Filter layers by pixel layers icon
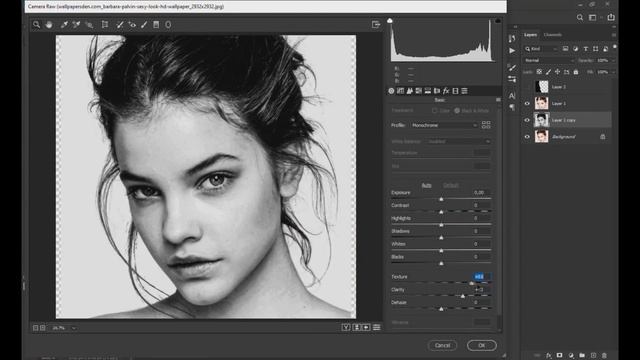Image resolution: width=640 pixels, height=360 pixels. [x=565, y=49]
